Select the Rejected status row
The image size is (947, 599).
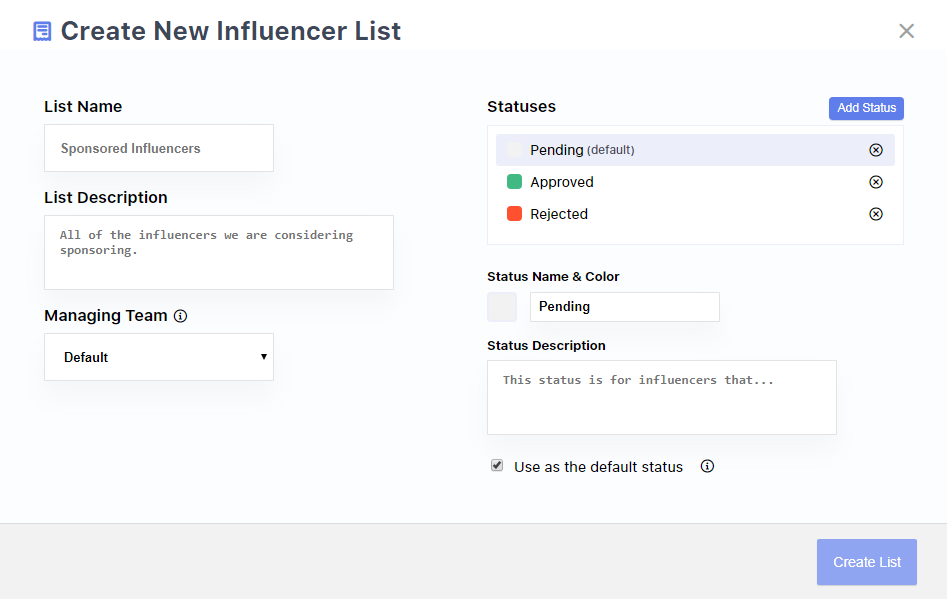pos(695,214)
